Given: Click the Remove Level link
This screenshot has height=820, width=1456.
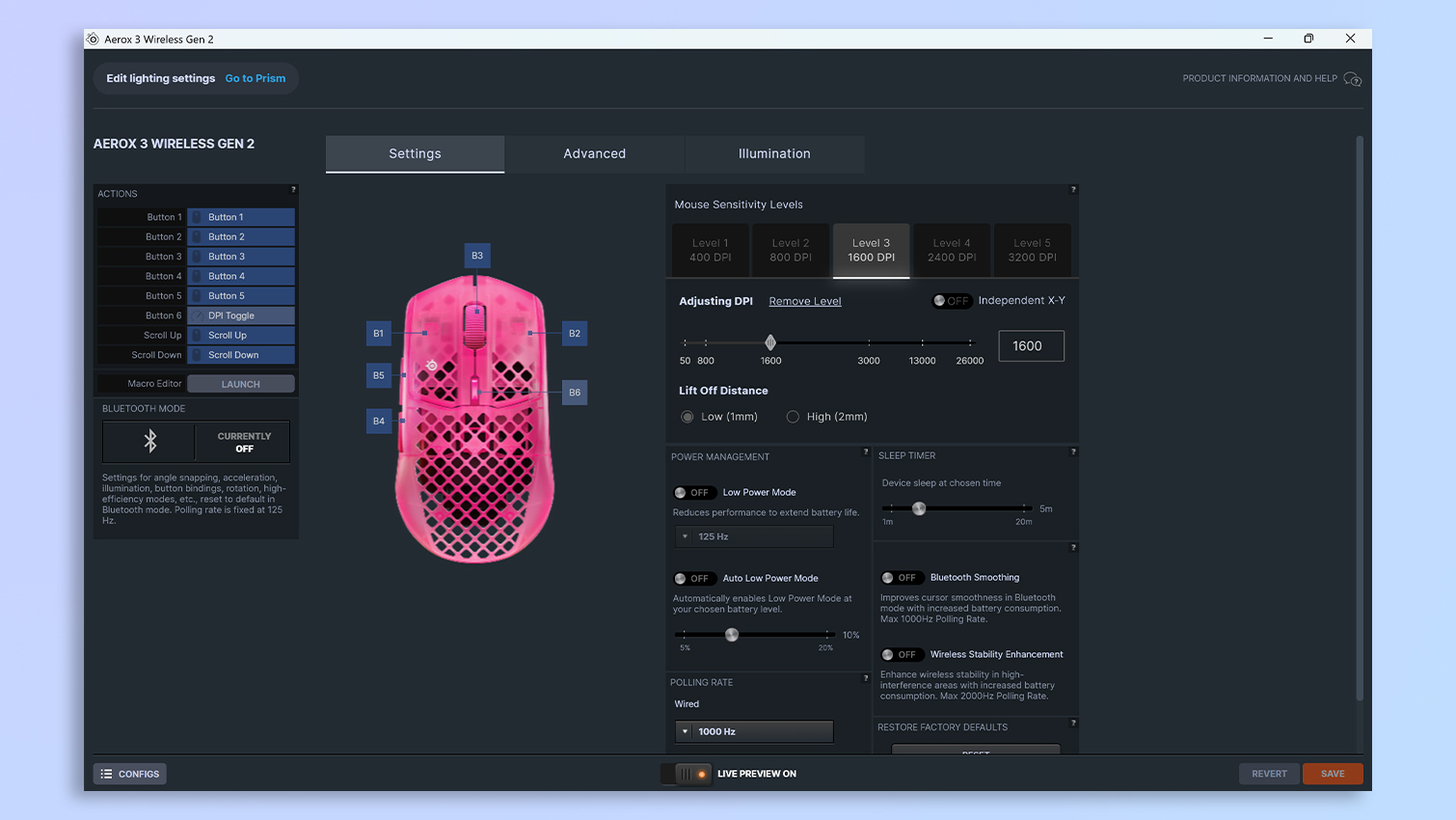Looking at the screenshot, I should (804, 300).
